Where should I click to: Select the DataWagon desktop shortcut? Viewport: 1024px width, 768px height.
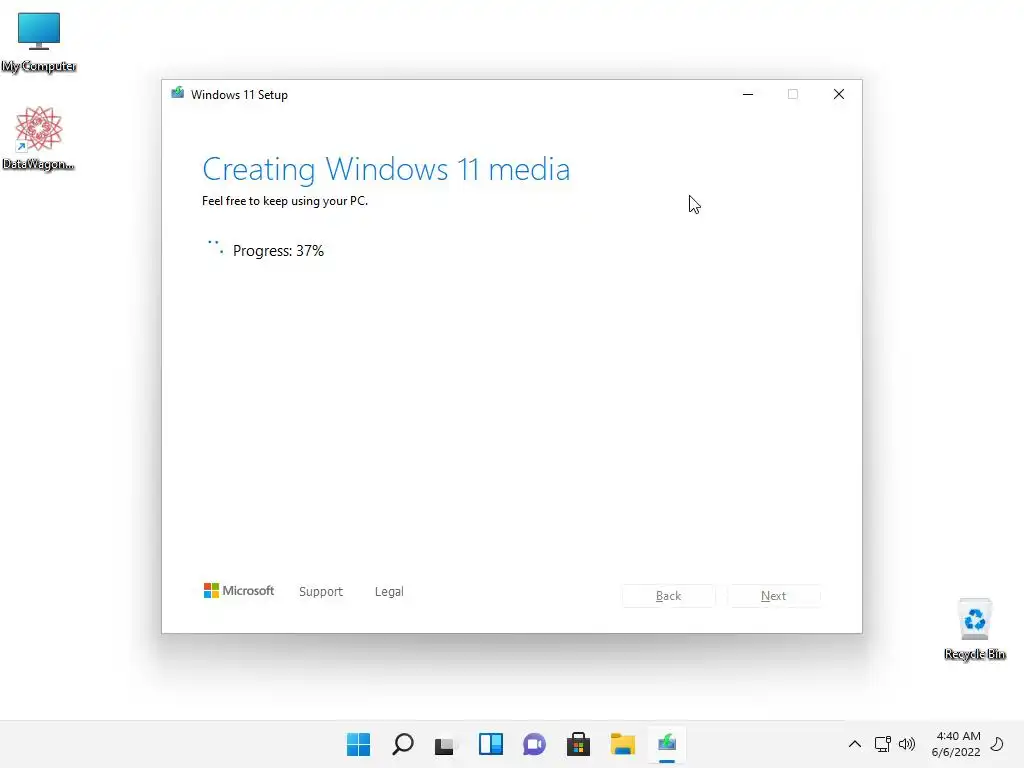[x=39, y=138]
